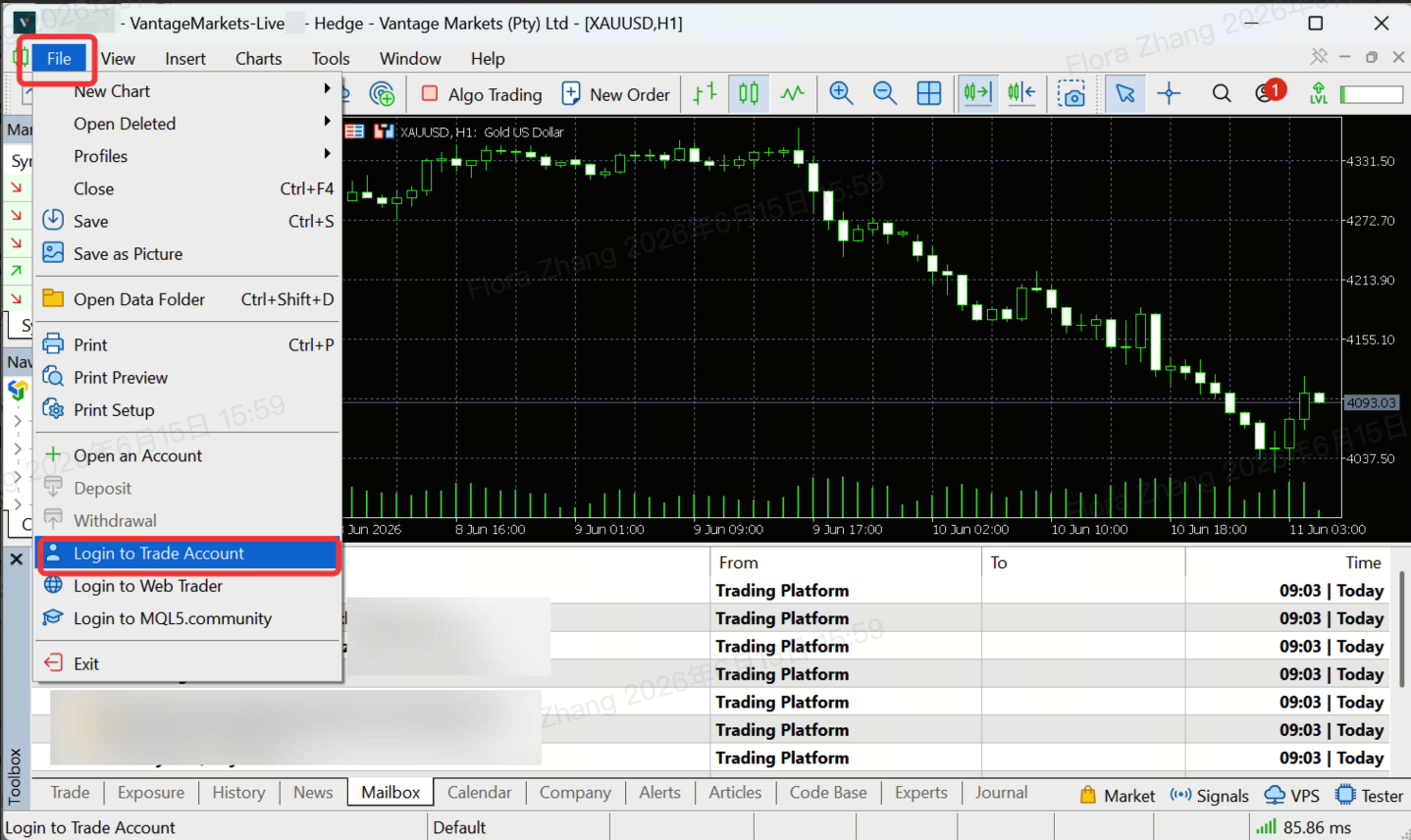Close the Toolbox panel with X

pos(17,559)
